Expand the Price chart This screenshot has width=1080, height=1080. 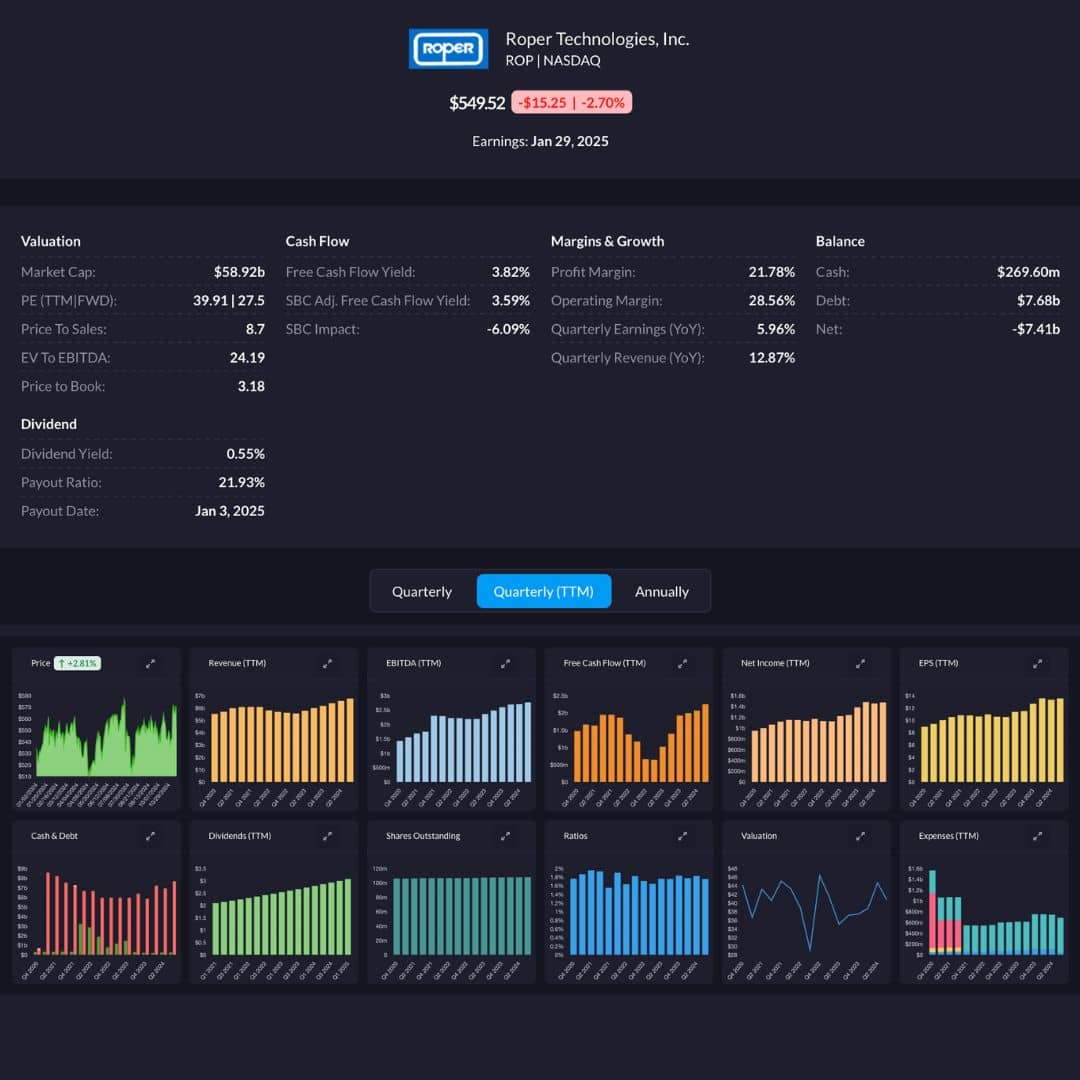click(x=150, y=663)
